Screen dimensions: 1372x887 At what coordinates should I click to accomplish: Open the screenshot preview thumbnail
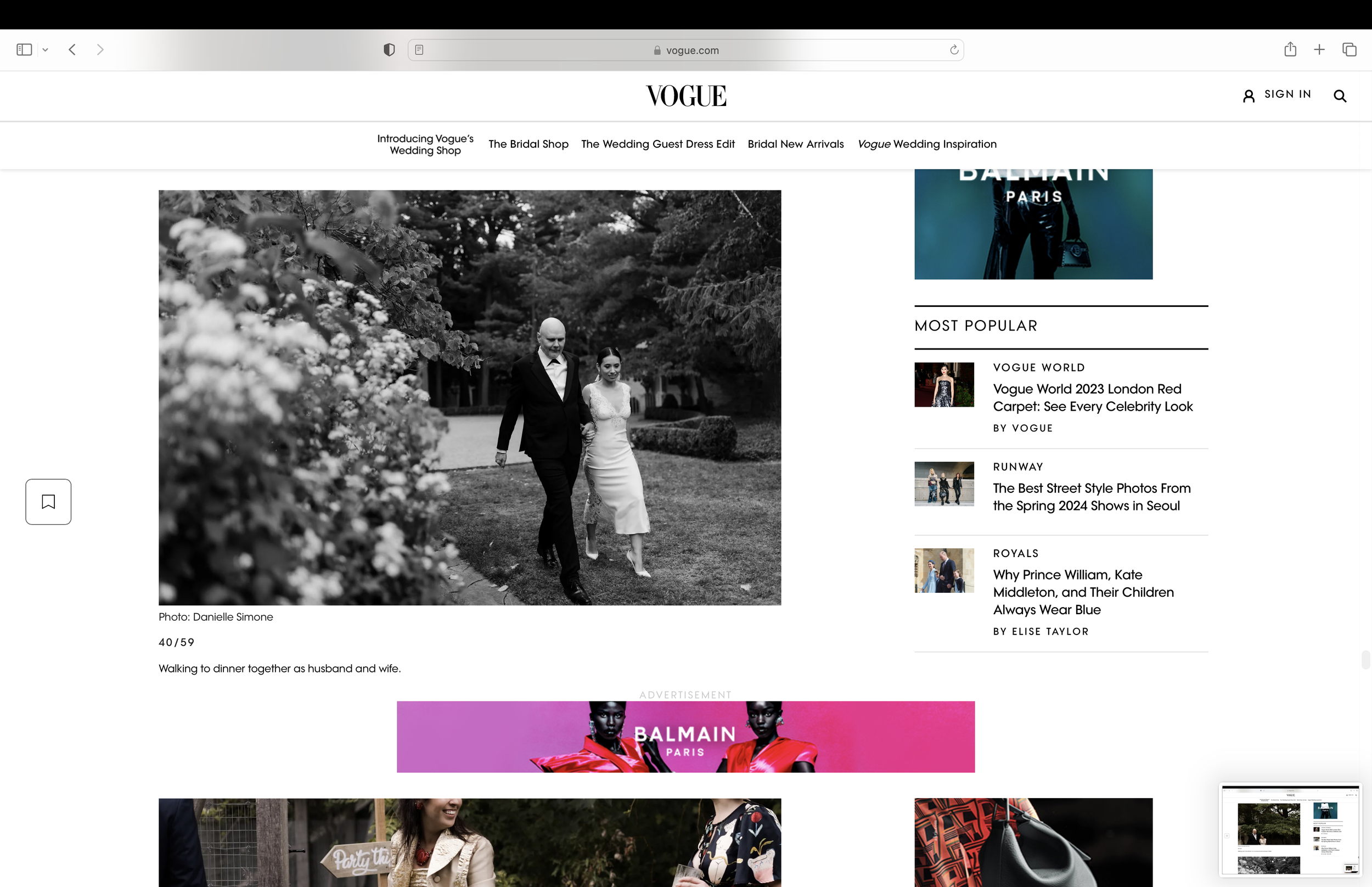(1290, 830)
